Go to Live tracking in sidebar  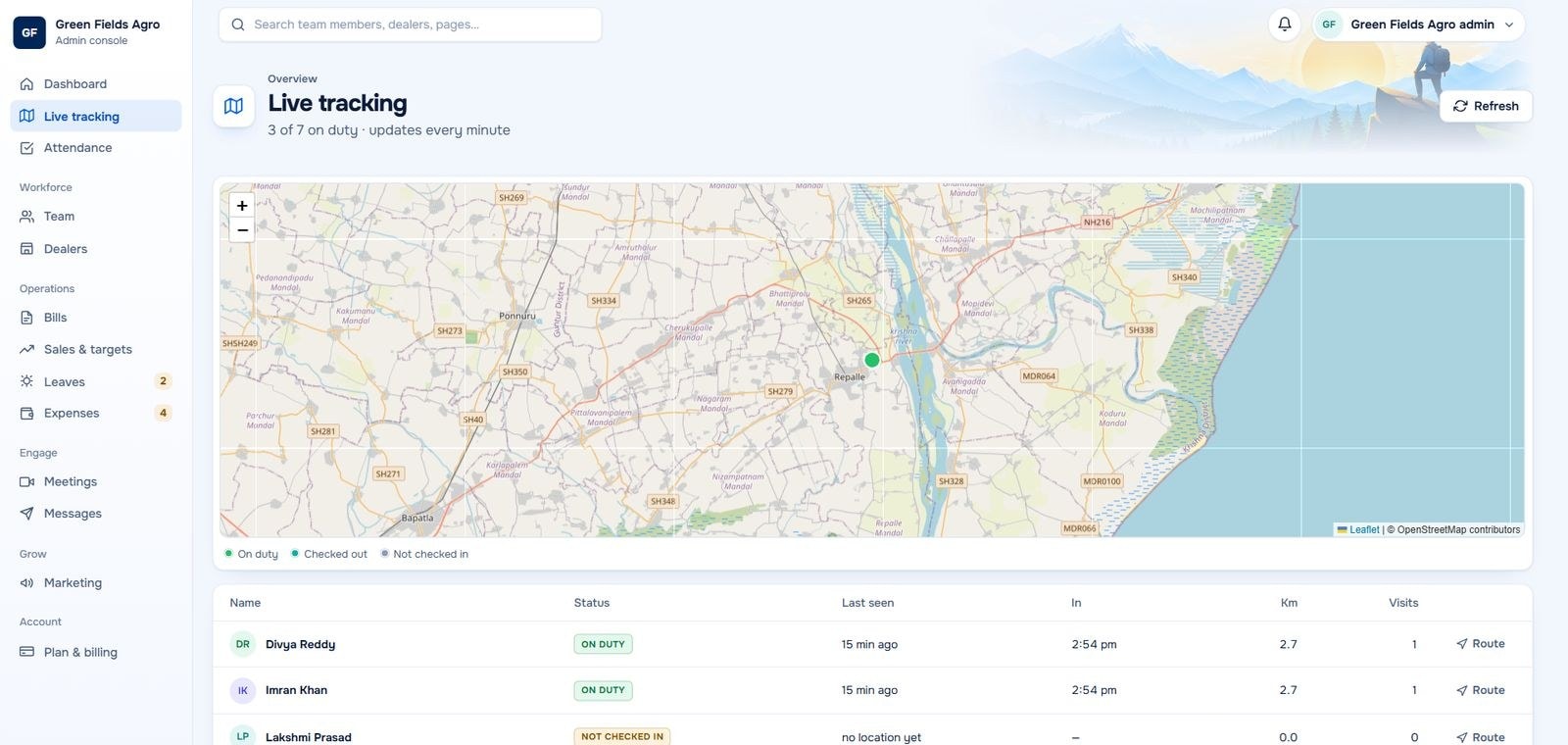96,116
